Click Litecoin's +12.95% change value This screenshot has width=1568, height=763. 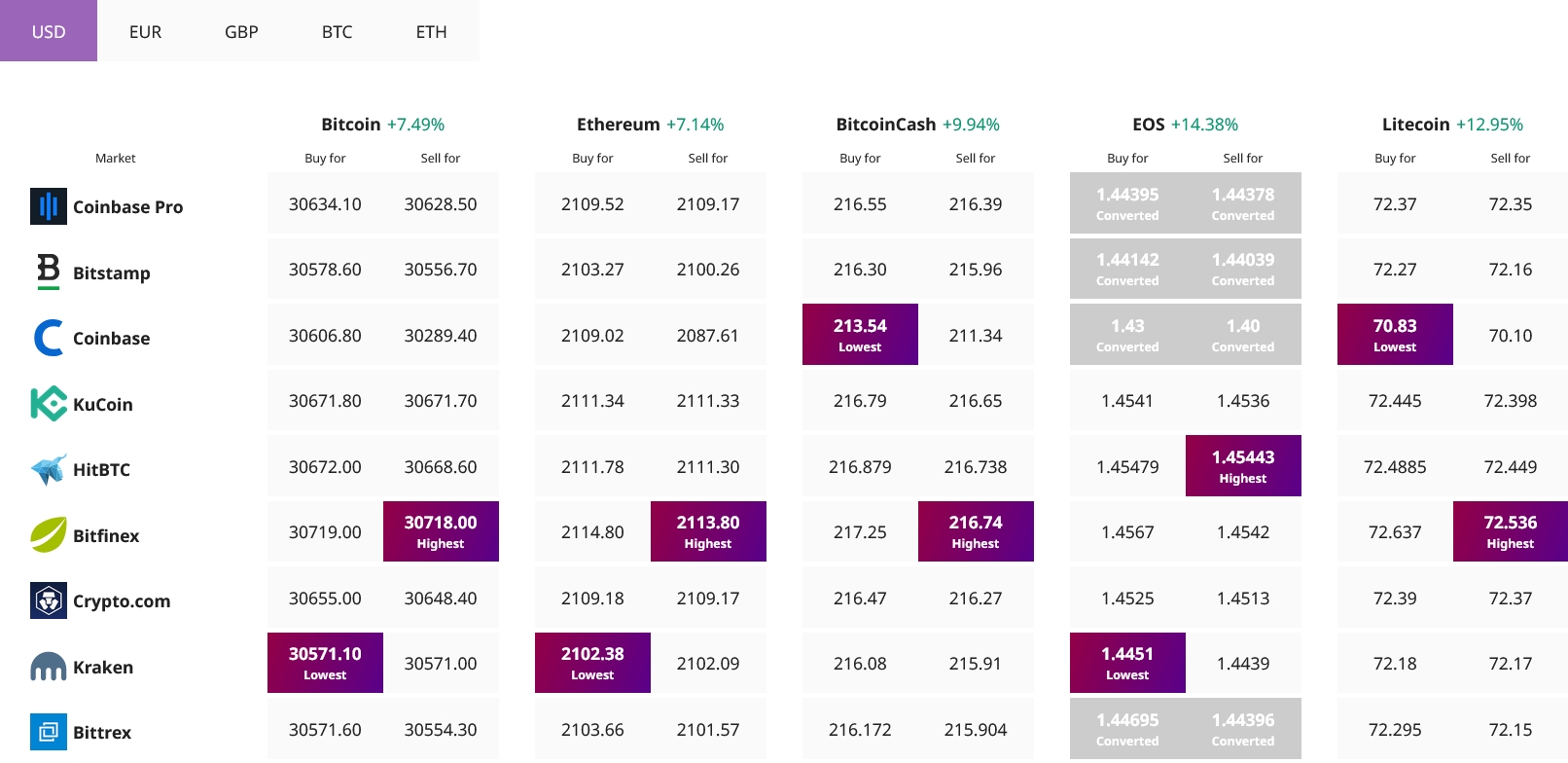1489,125
